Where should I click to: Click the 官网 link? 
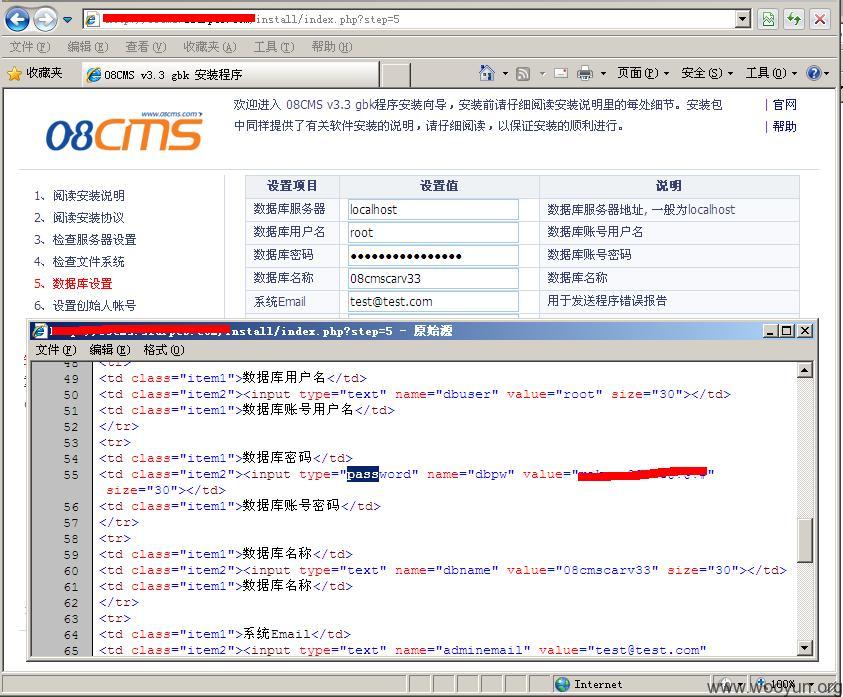point(784,105)
